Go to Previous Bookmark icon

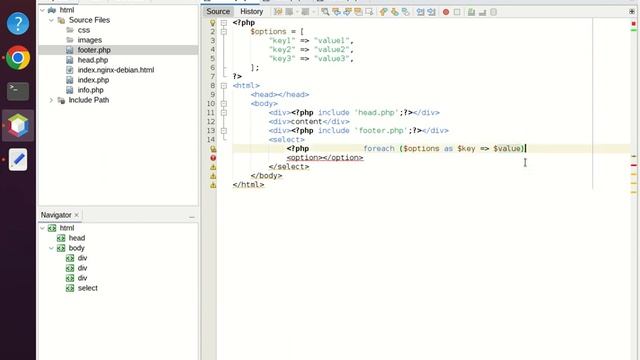[x=383, y=12]
